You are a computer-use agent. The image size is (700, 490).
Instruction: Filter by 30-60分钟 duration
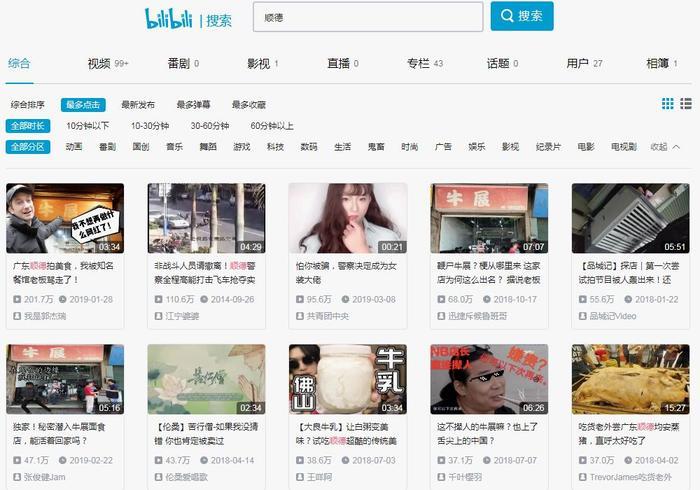[210, 126]
